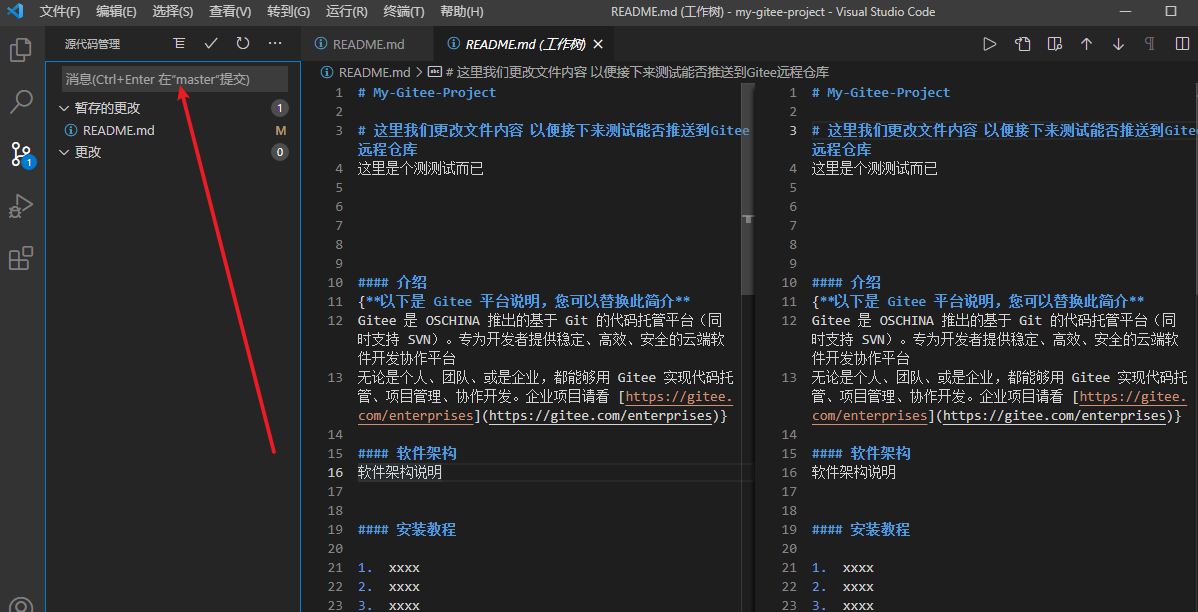Open the Search view in activity bar
The image size is (1198, 612).
click(x=21, y=102)
